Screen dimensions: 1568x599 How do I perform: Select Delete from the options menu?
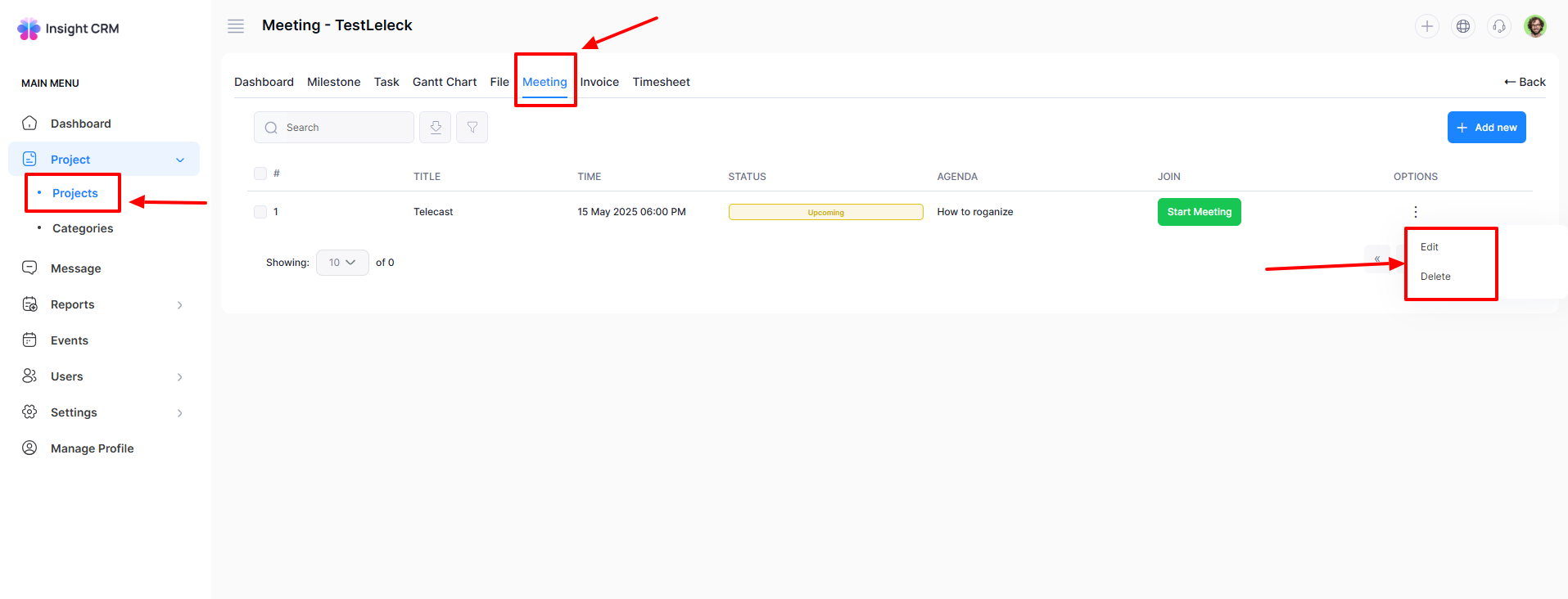coord(1435,277)
